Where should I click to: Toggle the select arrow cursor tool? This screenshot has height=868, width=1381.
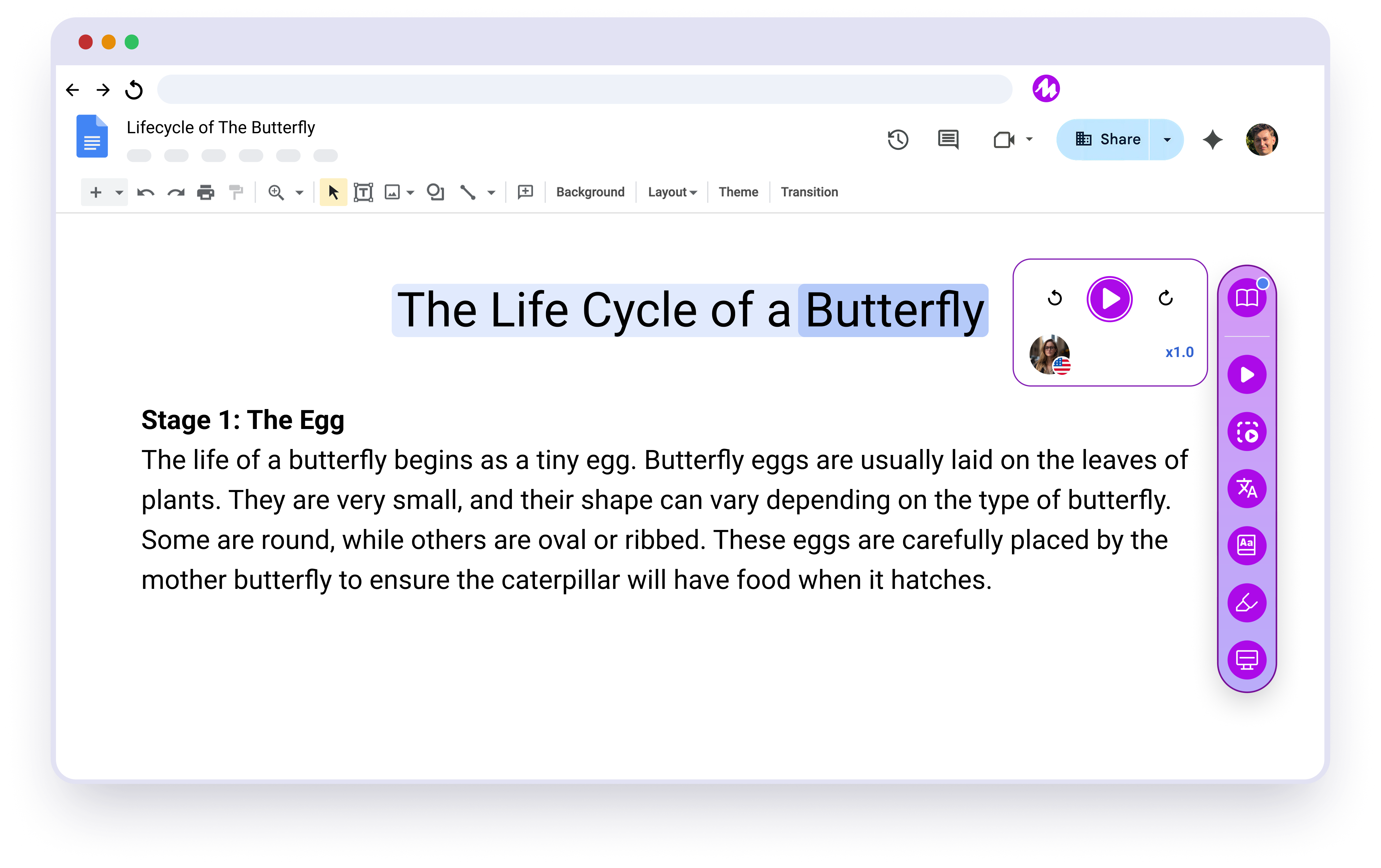[333, 193]
